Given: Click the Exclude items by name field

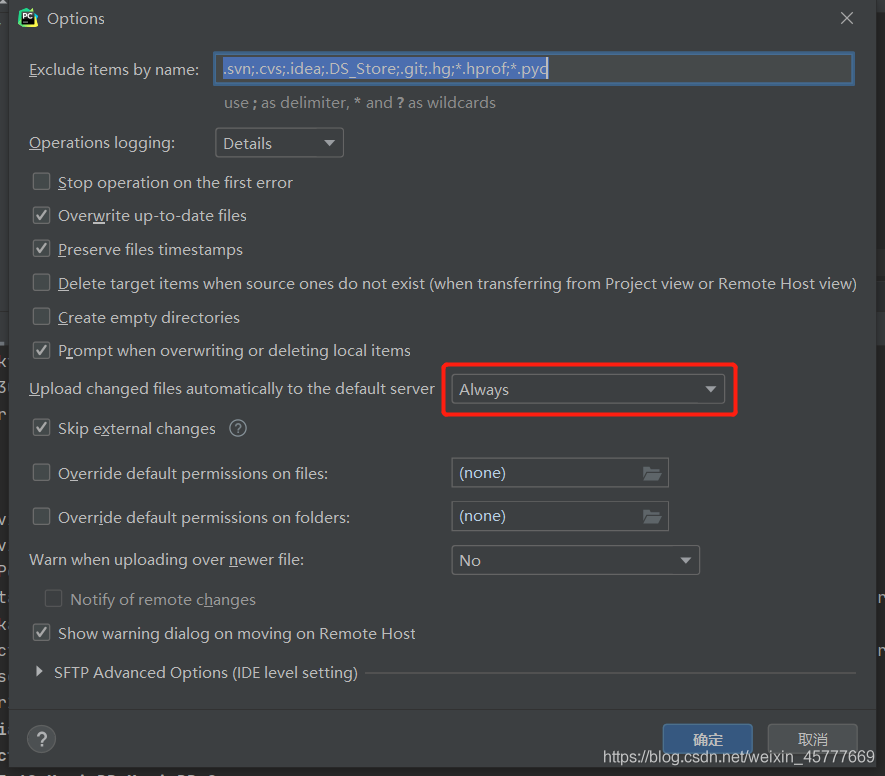Looking at the screenshot, I should pos(532,69).
